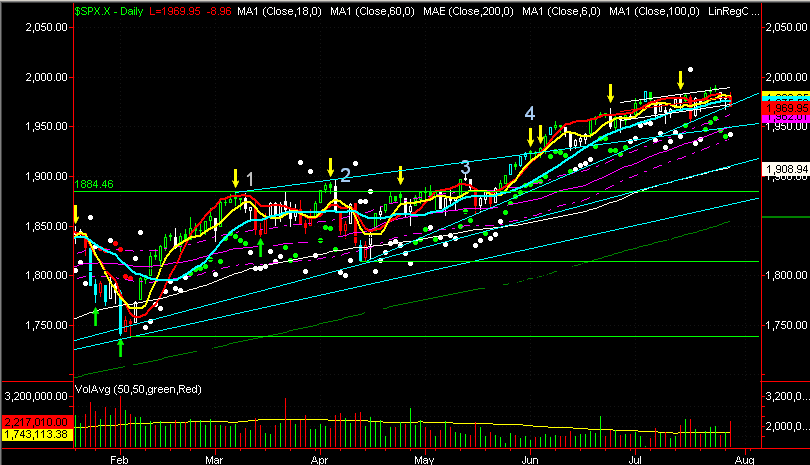Select the red 1,969.95 price tag
Image resolution: width=810 pixels, height=465 pixels.
[x=786, y=108]
